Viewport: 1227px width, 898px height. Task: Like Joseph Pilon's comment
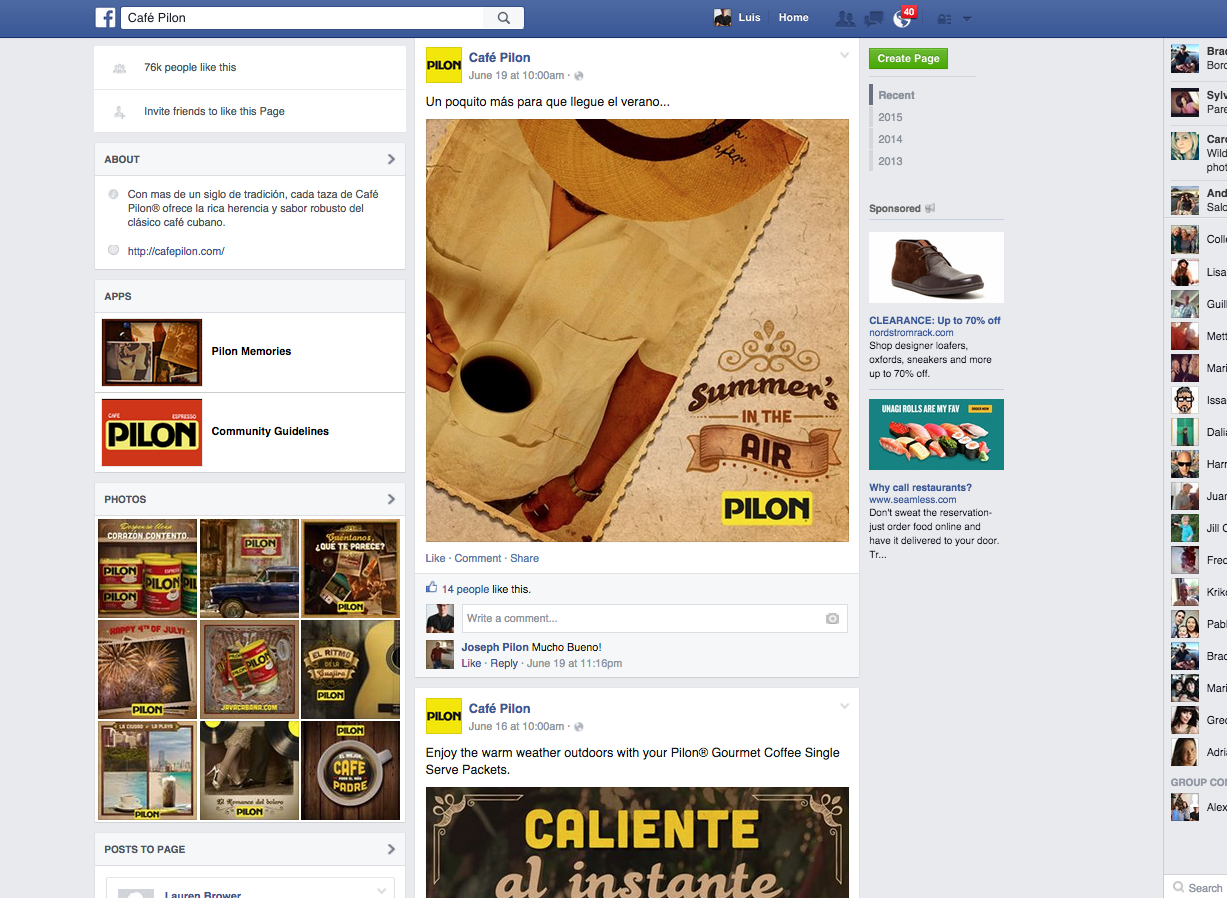pos(471,663)
